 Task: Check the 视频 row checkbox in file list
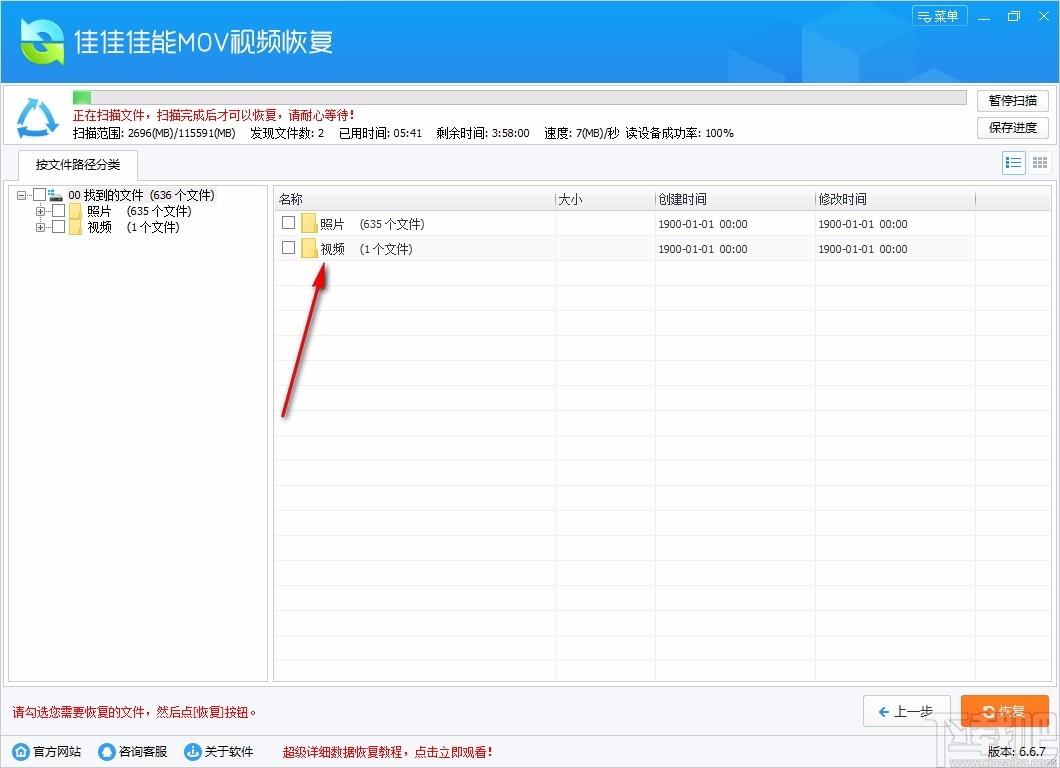coord(289,247)
